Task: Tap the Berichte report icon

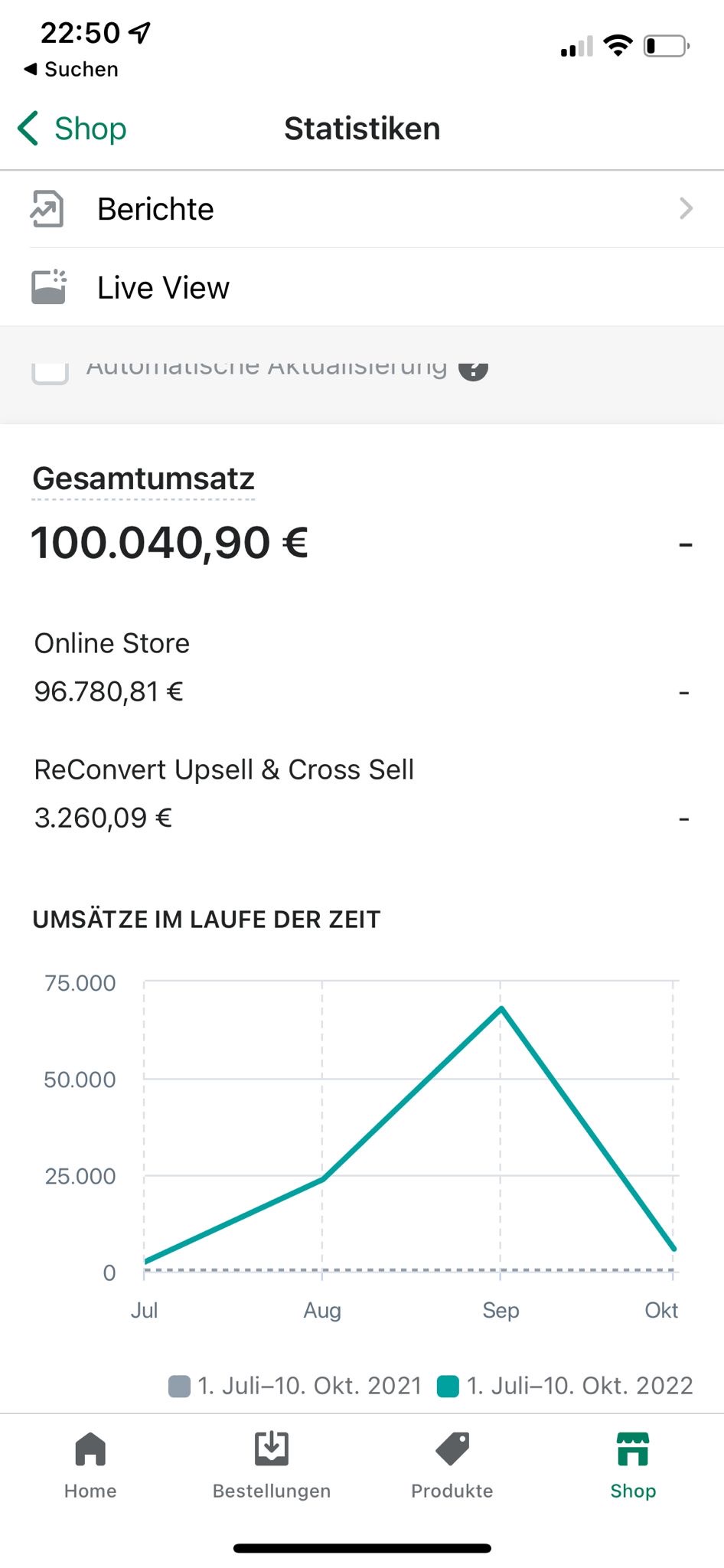Action: [47, 209]
